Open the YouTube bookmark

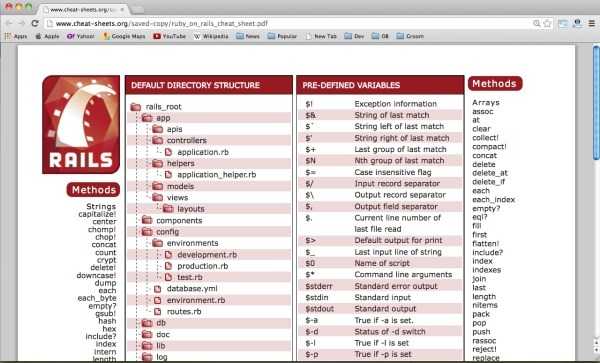(x=170, y=36)
